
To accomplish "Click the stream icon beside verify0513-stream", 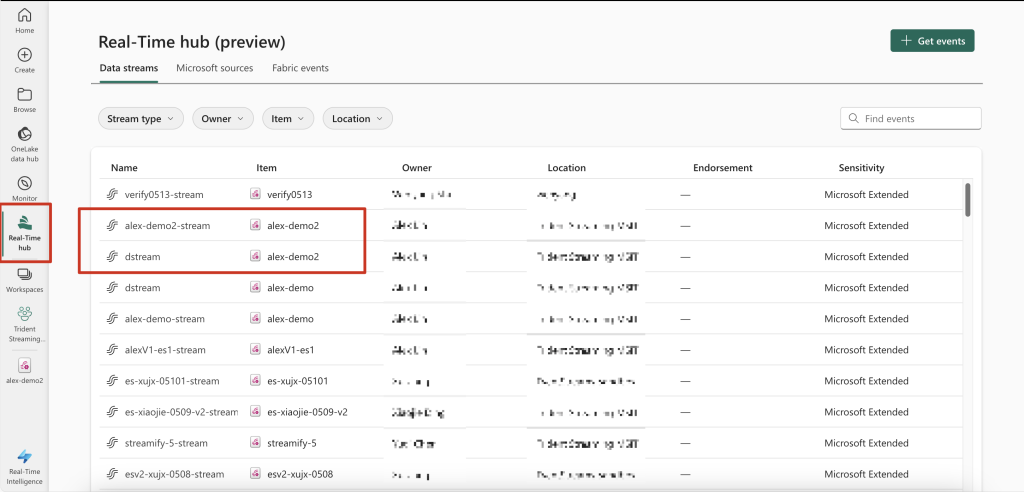I will [112, 195].
